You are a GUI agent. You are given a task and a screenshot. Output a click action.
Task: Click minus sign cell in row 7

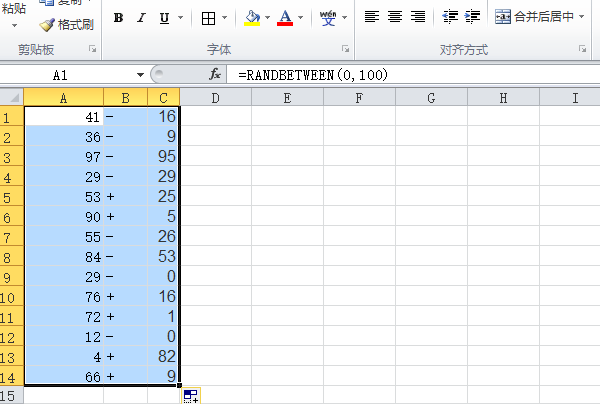(x=126, y=236)
